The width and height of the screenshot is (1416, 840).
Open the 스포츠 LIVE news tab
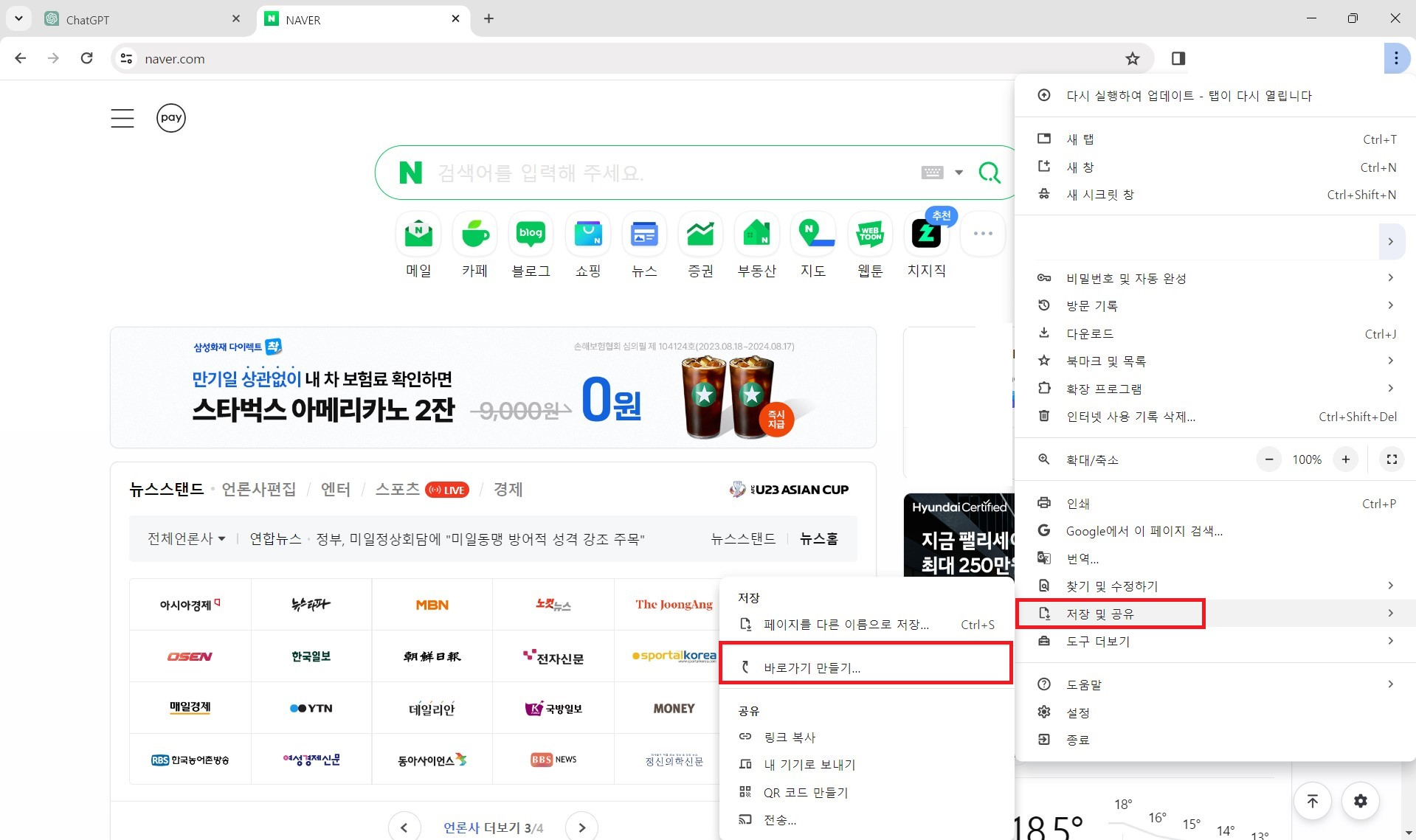click(422, 489)
